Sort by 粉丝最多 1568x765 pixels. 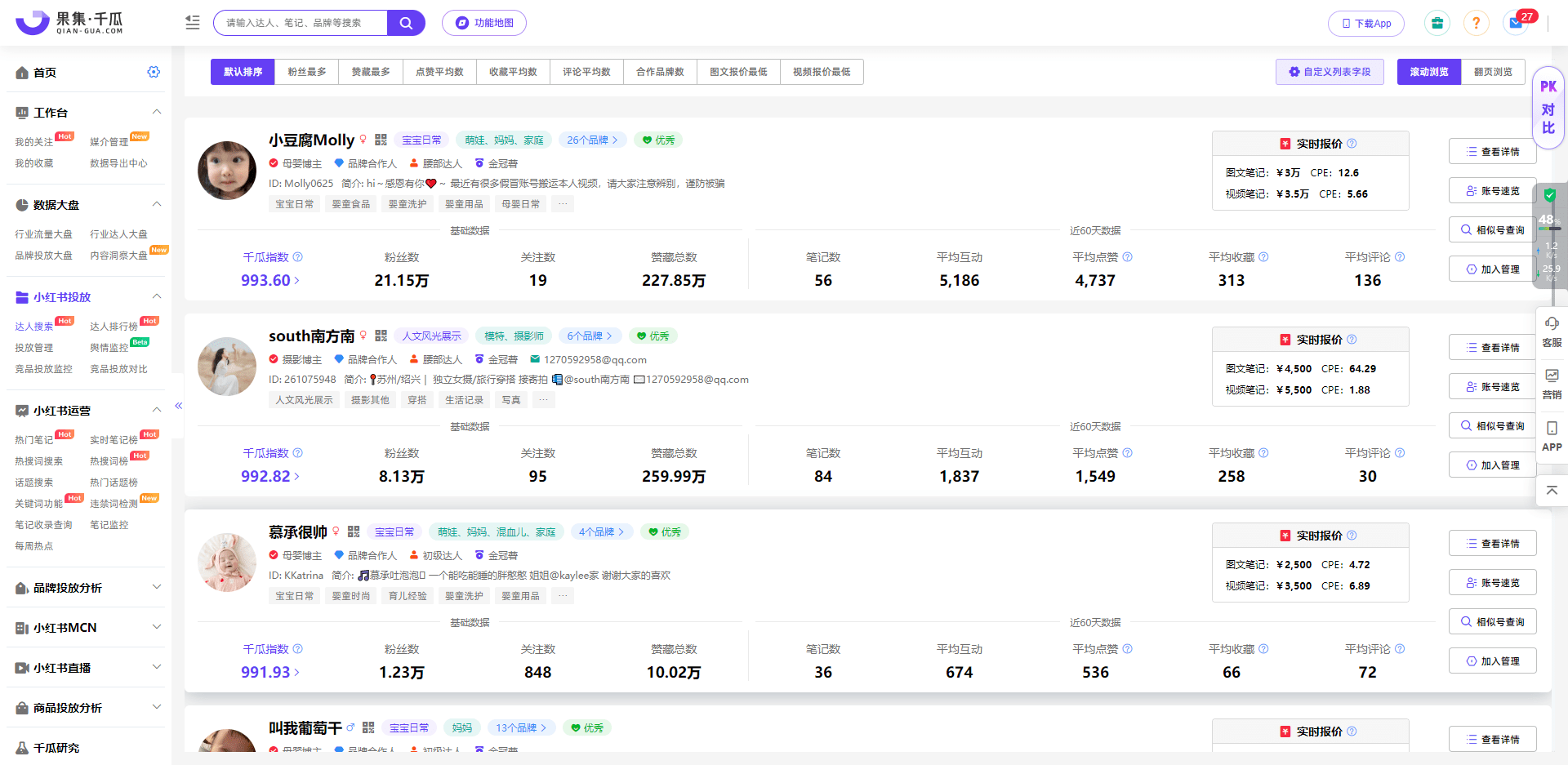tap(307, 72)
